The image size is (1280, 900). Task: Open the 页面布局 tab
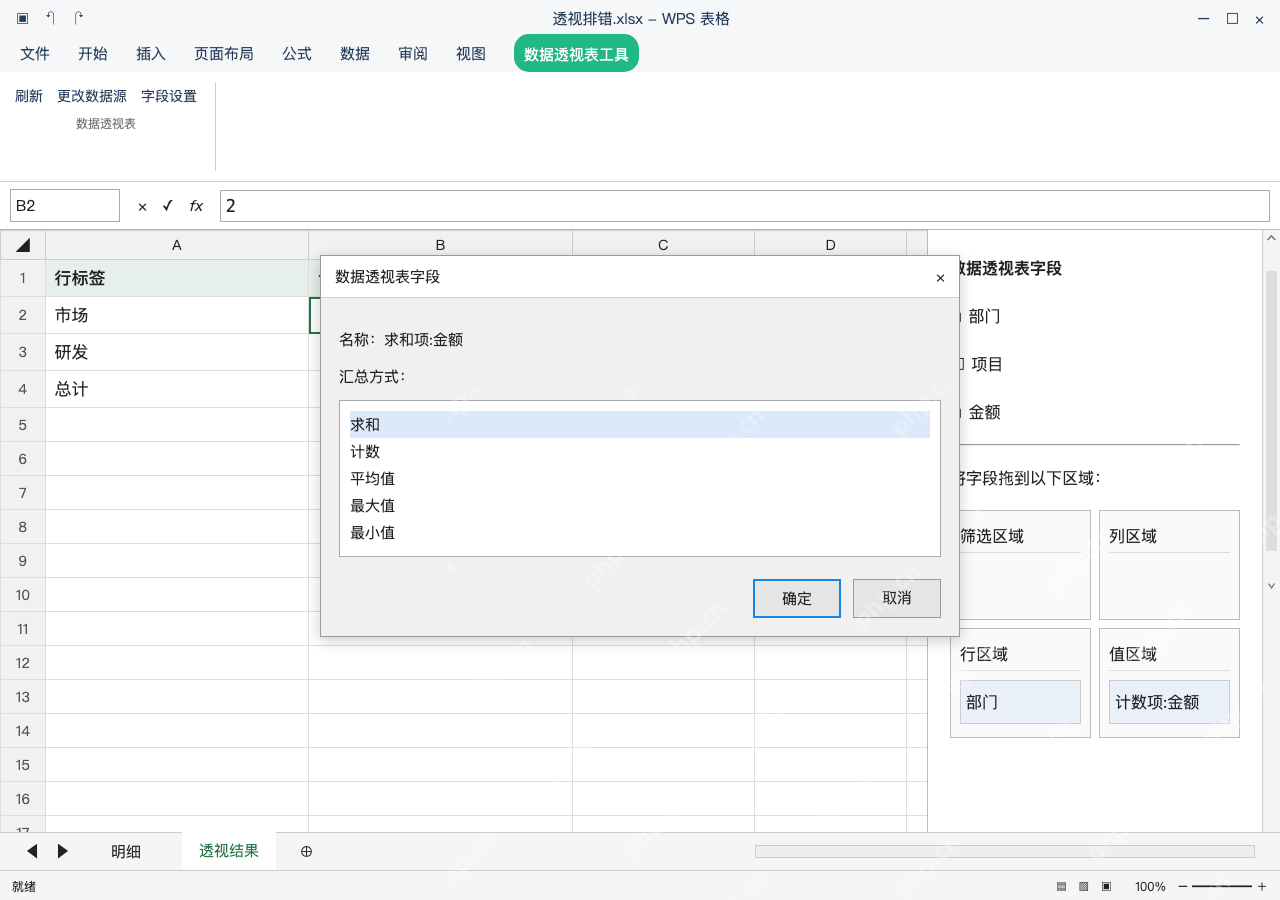[224, 54]
